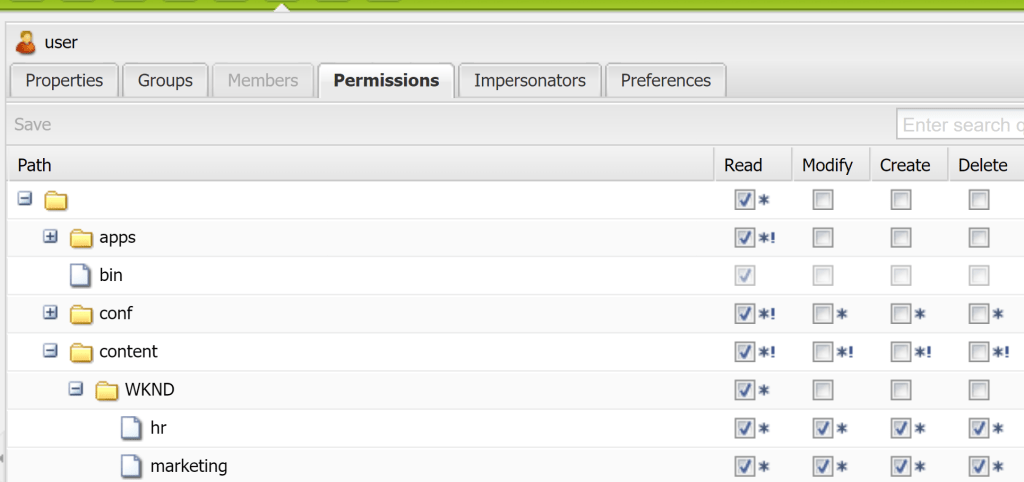Click the bin file icon
The width and height of the screenshot is (1024, 482).
pos(81,276)
